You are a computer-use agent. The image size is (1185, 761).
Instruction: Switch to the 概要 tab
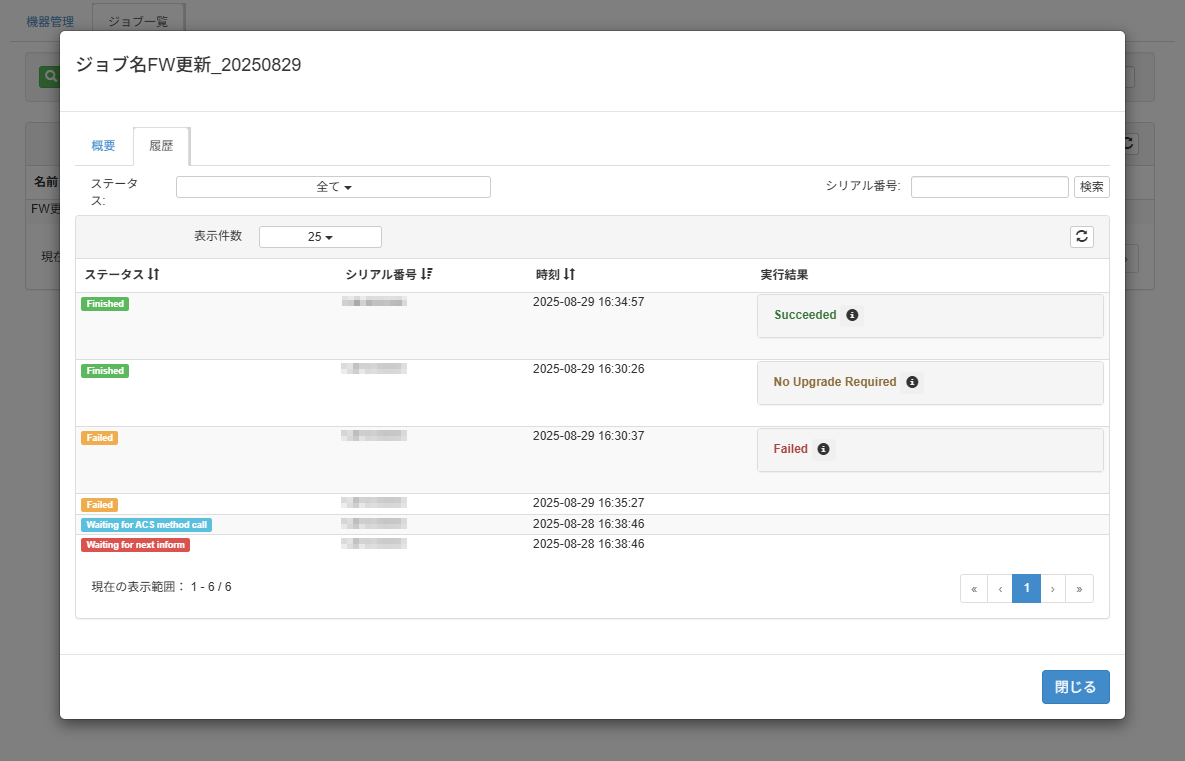[x=102, y=145]
